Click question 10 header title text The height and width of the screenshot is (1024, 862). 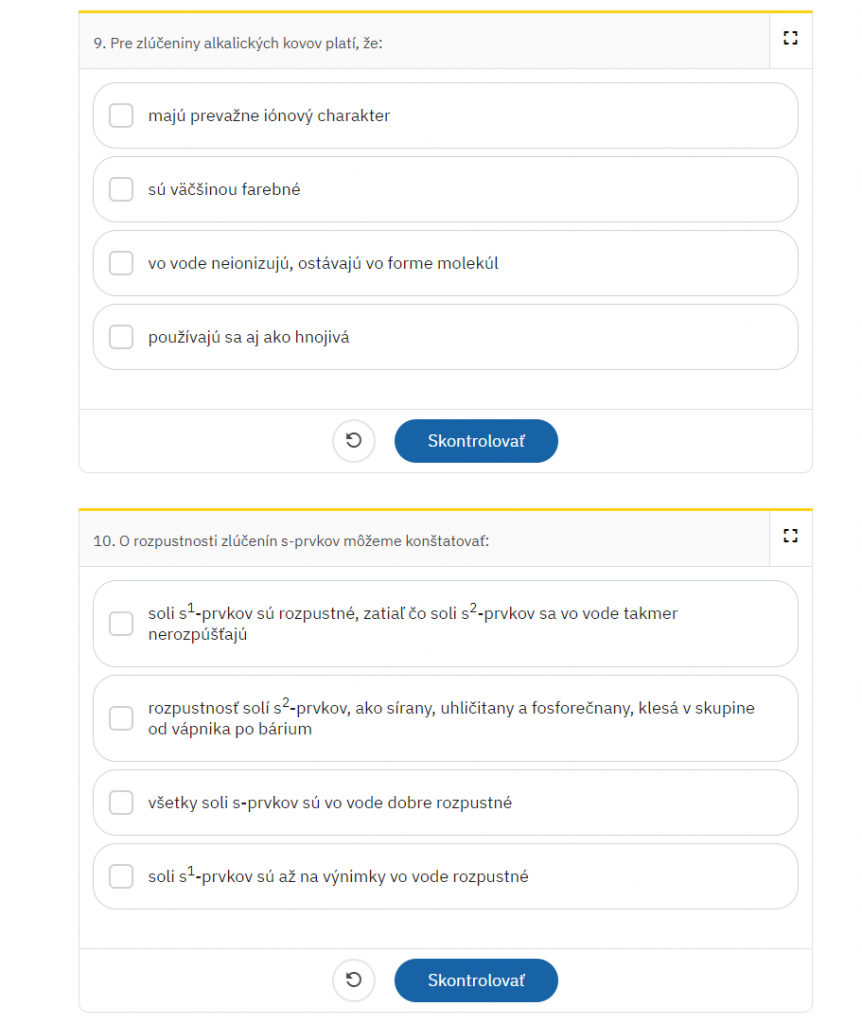coord(291,541)
